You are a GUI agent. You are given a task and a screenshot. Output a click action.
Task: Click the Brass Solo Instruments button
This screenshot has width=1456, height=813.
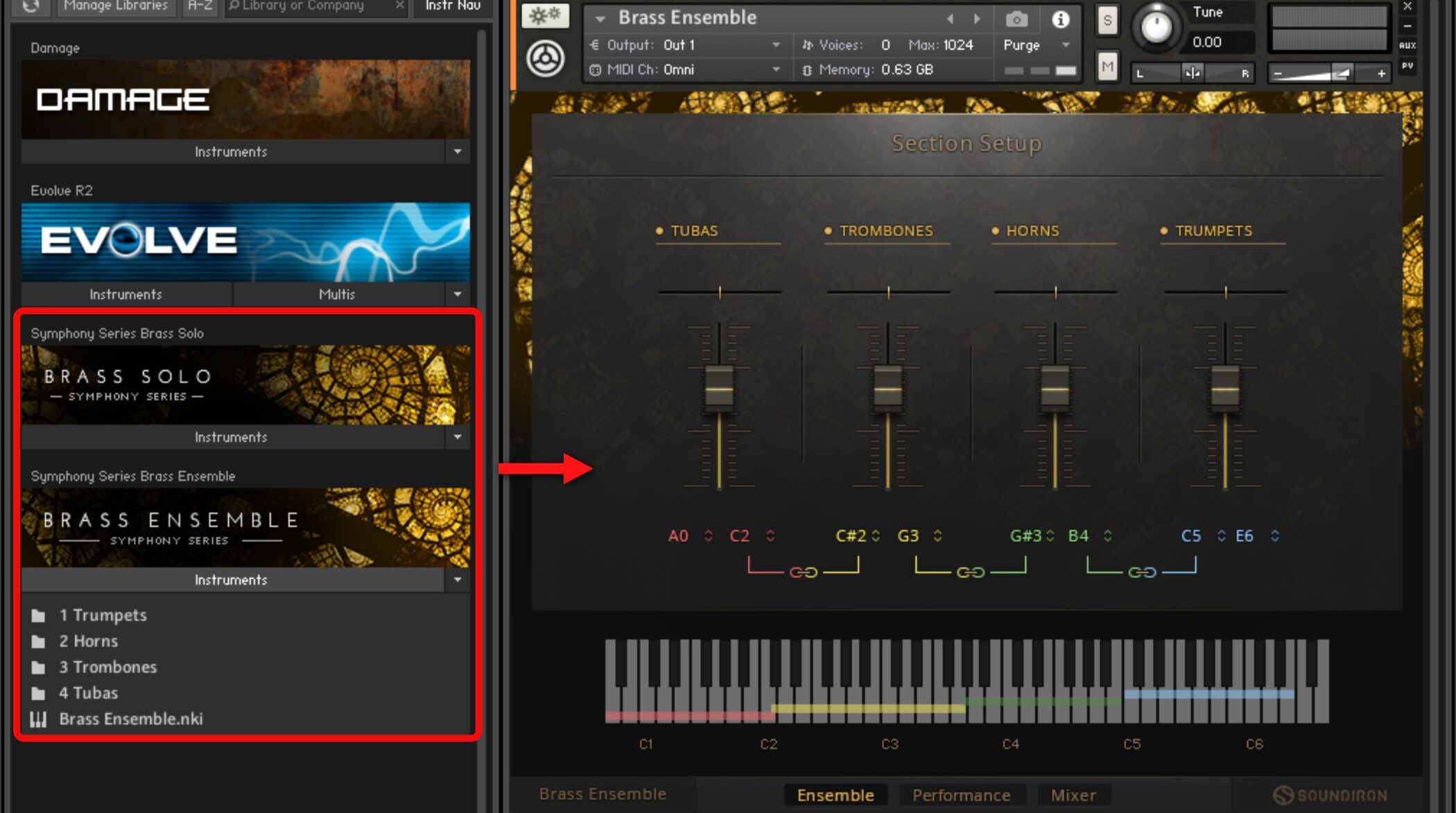232,438
